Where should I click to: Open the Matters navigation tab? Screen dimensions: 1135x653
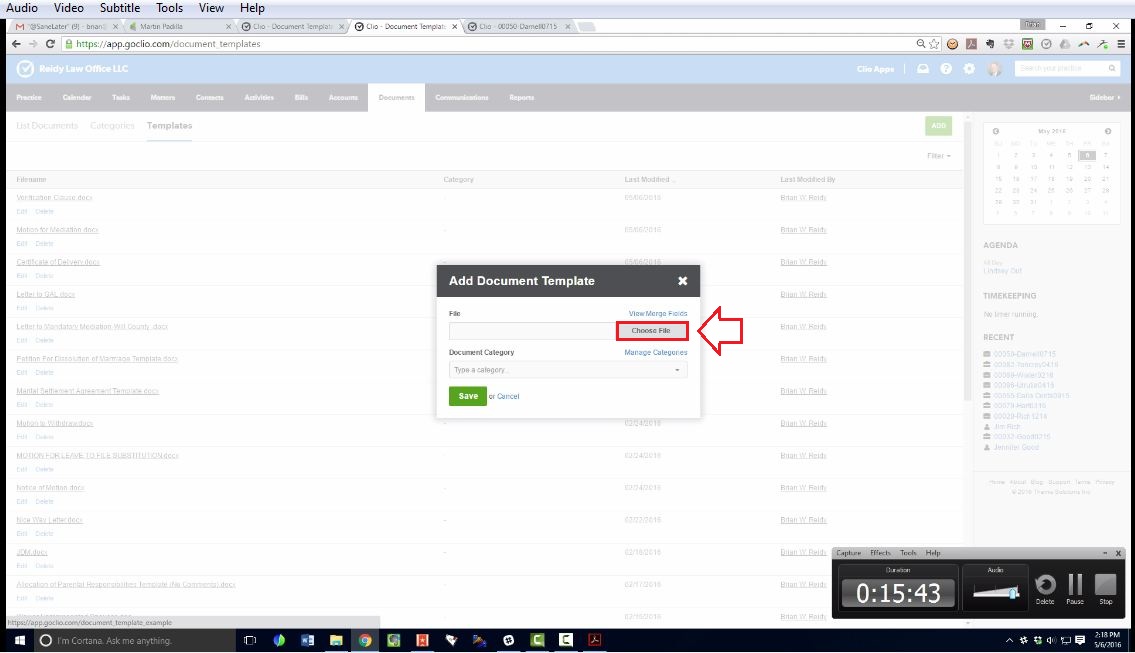tap(162, 98)
